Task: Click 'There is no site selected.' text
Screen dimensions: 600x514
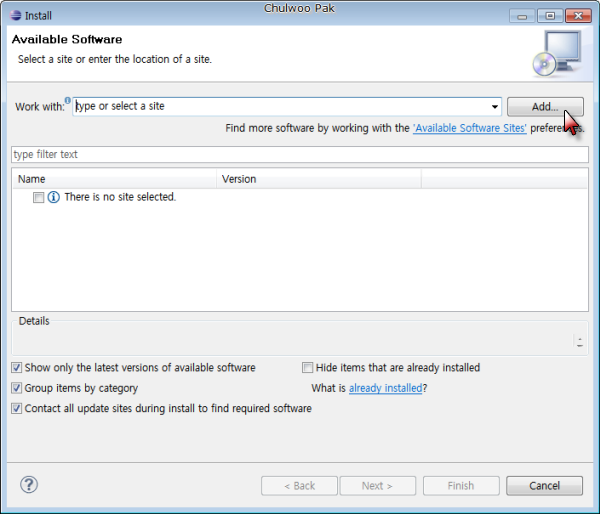Action: (120, 197)
